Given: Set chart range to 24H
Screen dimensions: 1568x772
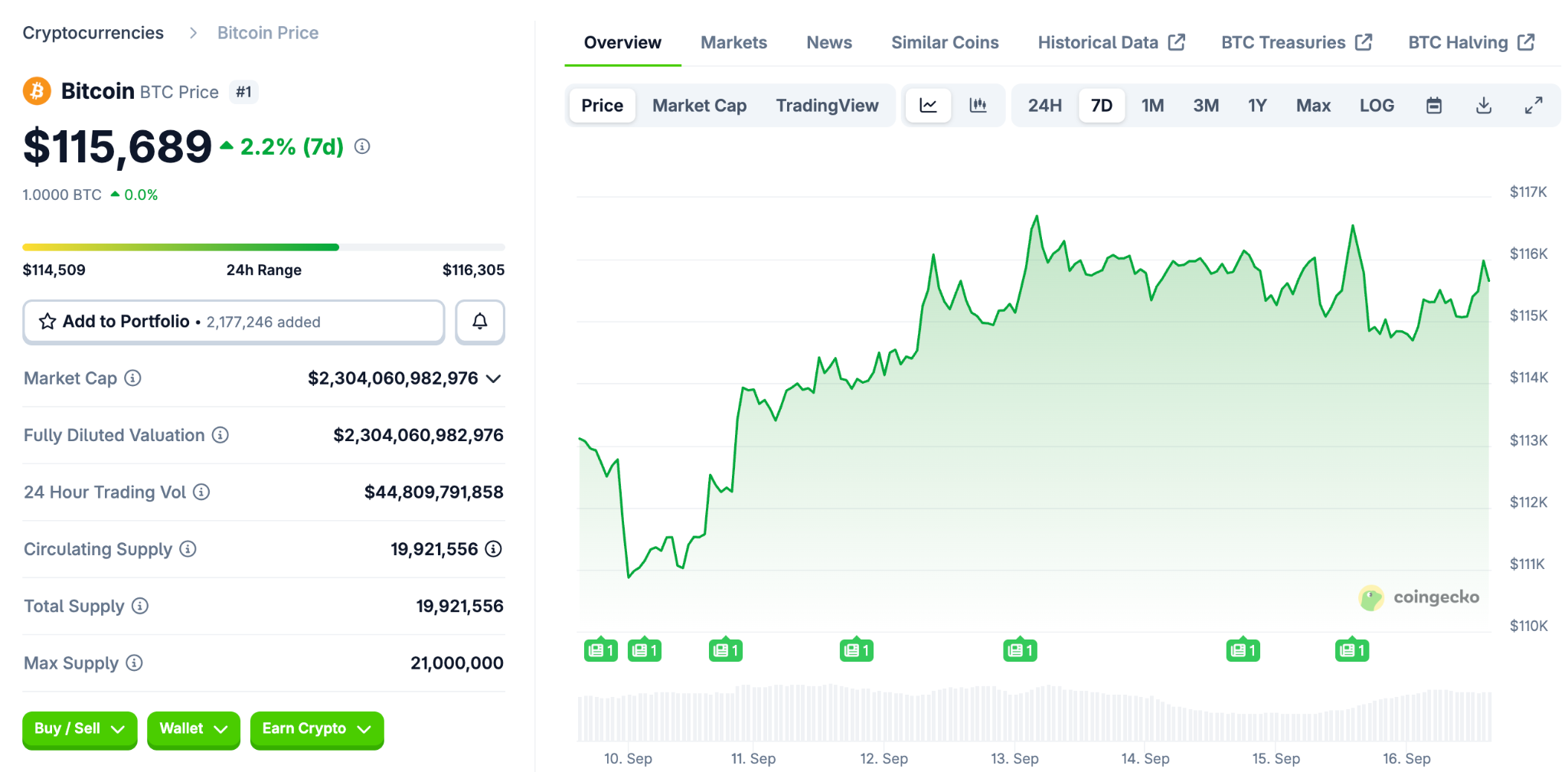Looking at the screenshot, I should [x=1045, y=106].
